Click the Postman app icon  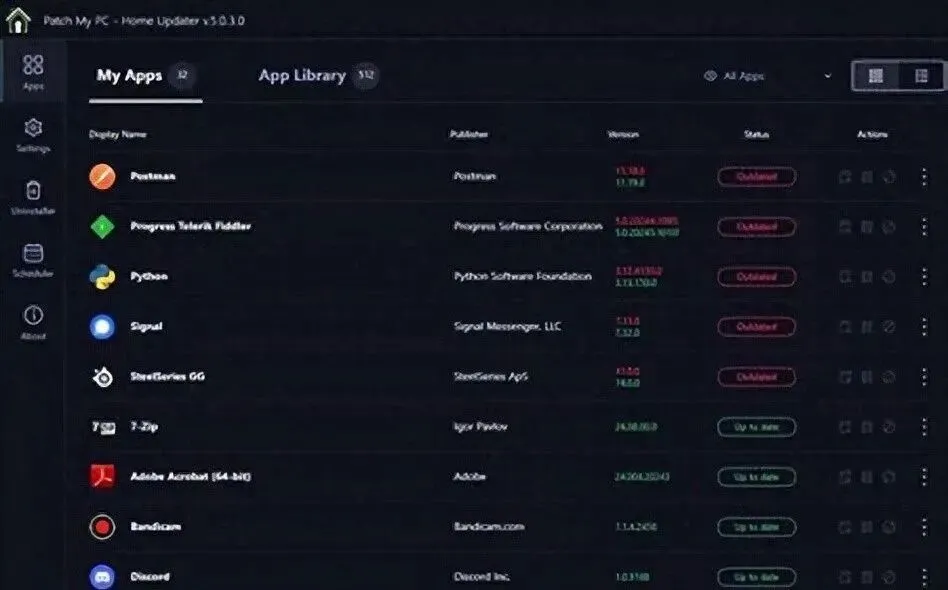pyautogui.click(x=102, y=177)
